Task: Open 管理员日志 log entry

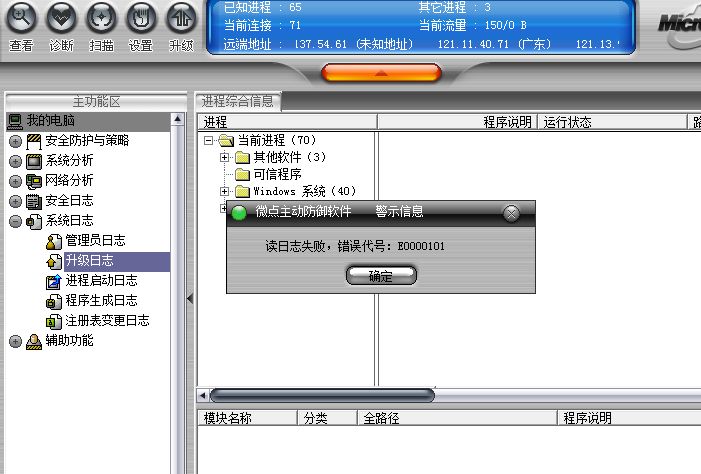Action: click(95, 241)
